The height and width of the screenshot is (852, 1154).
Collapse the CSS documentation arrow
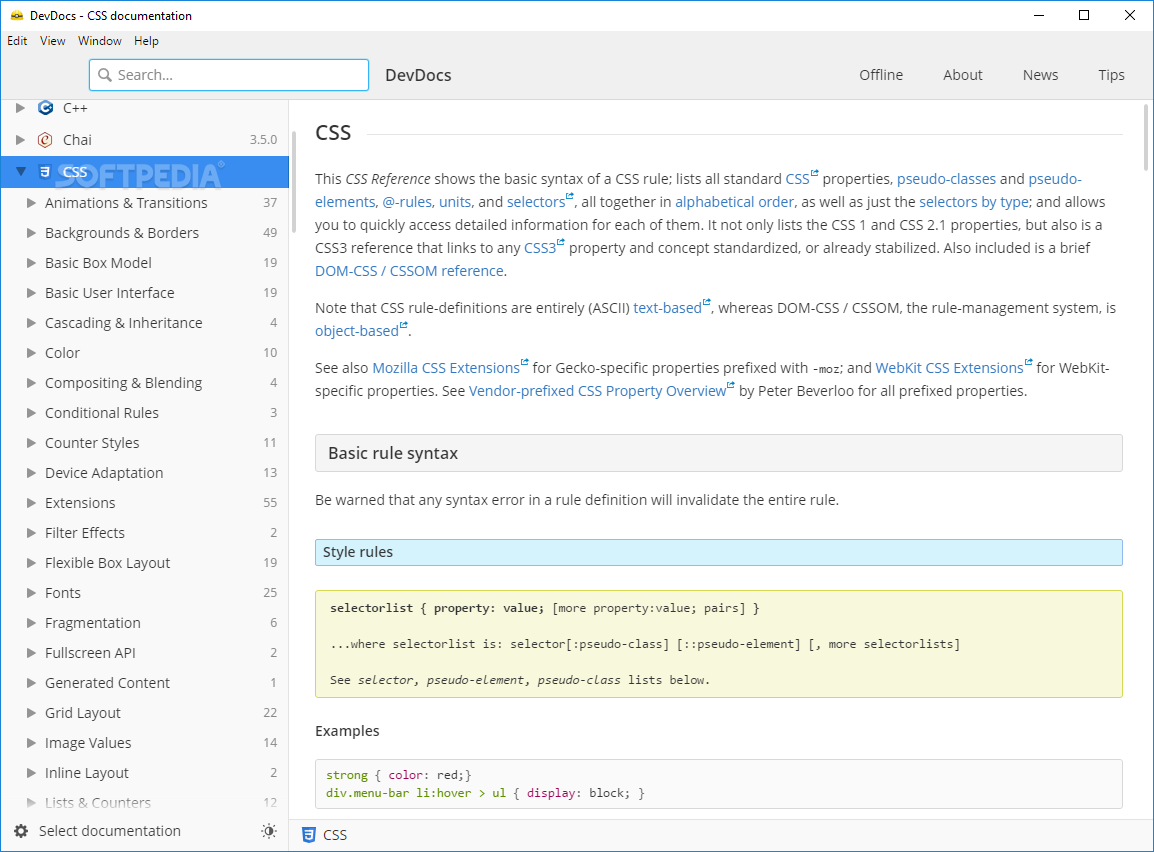pyautogui.click(x=21, y=171)
